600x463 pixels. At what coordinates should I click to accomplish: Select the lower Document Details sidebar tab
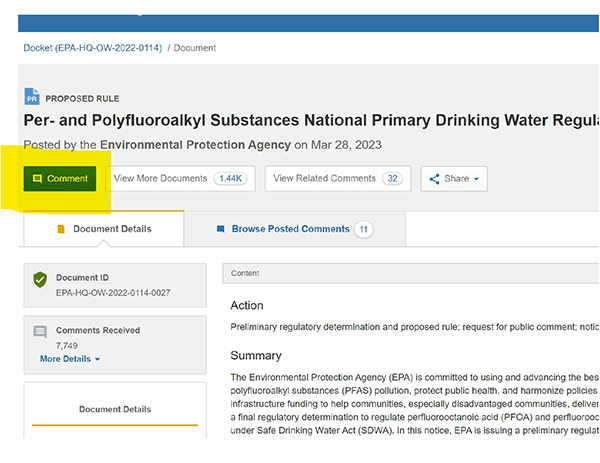(115, 409)
